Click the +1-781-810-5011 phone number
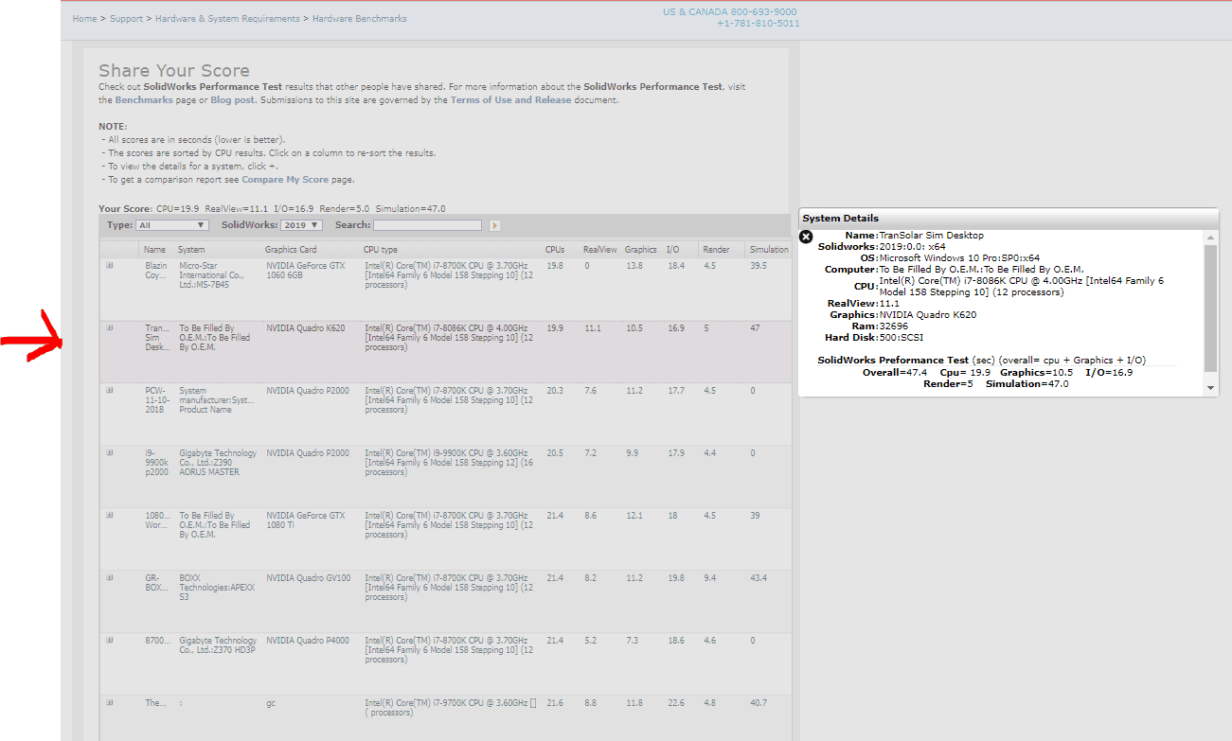Screen dimensions: 1232x741 (x=758, y=23)
